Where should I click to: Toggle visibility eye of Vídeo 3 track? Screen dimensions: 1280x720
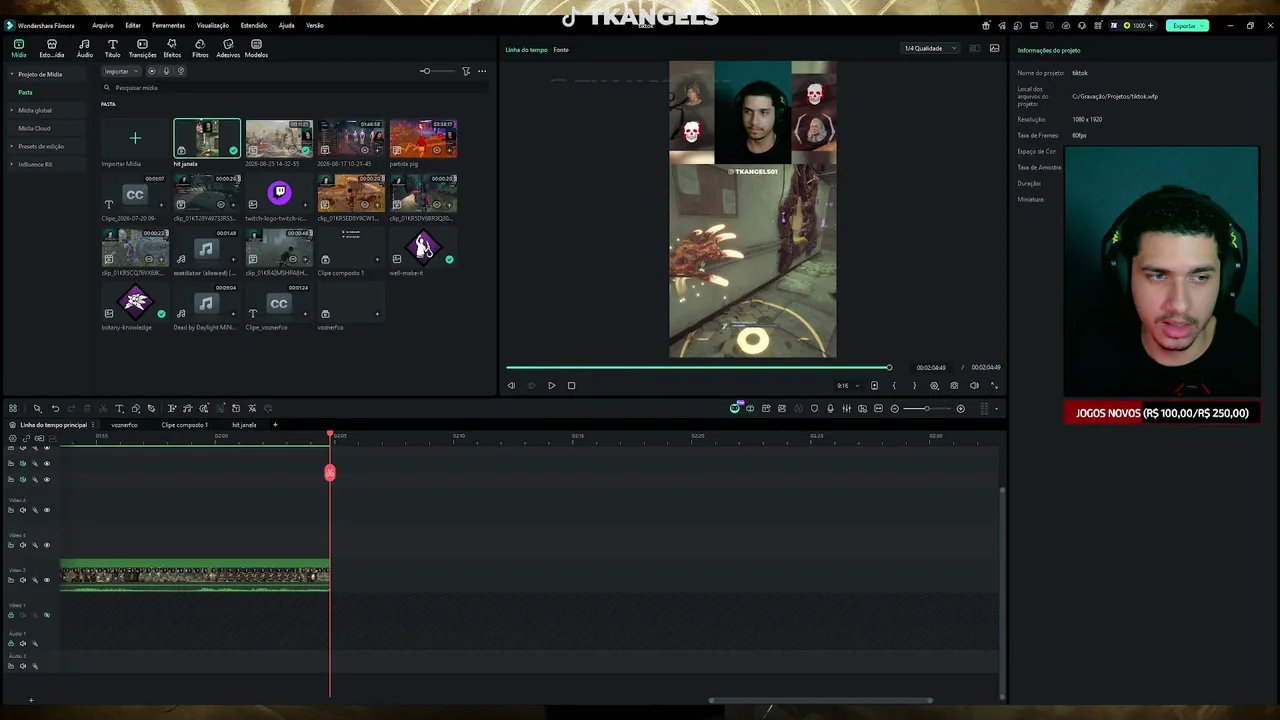tap(46, 545)
